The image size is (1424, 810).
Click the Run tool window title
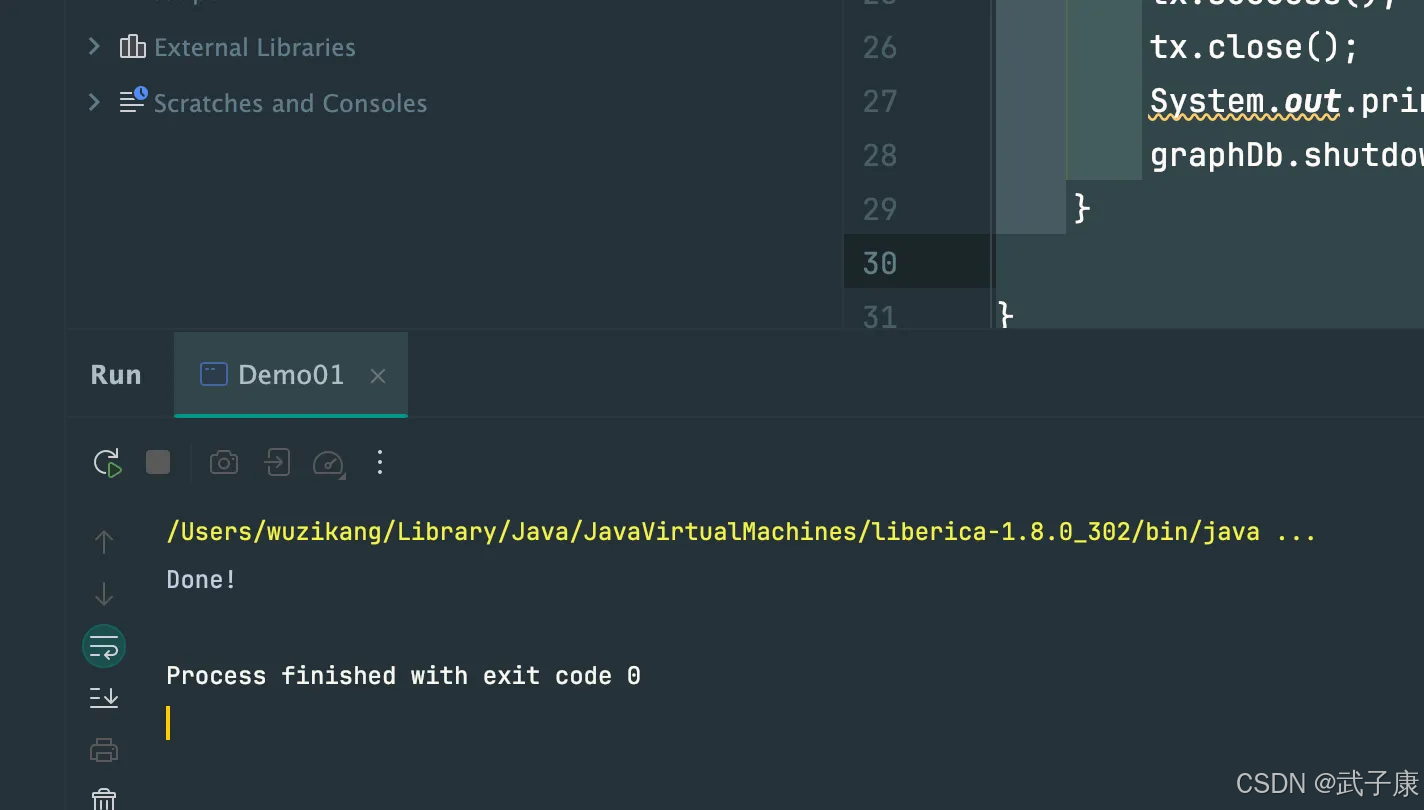(x=116, y=375)
